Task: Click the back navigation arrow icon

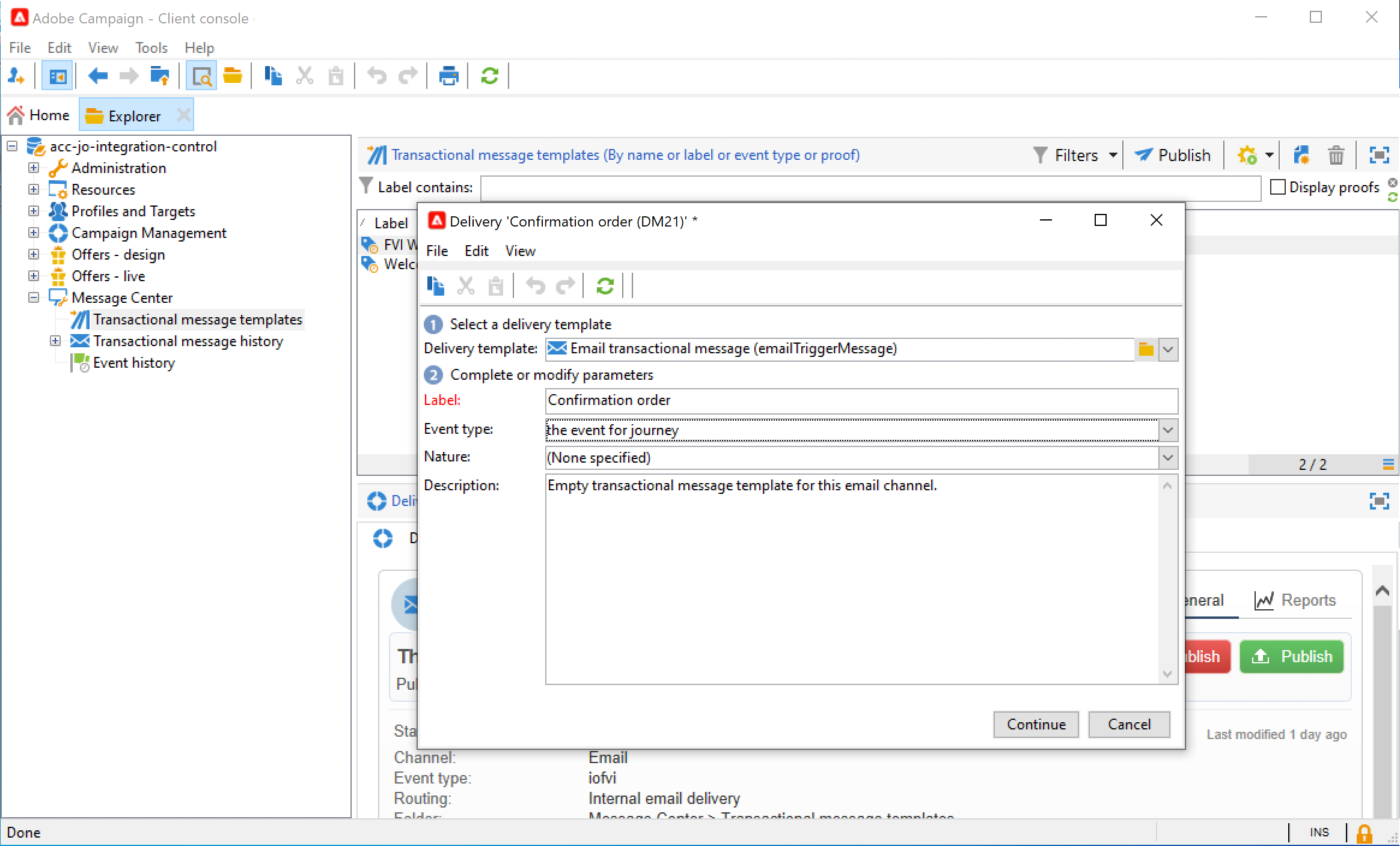Action: (97, 76)
